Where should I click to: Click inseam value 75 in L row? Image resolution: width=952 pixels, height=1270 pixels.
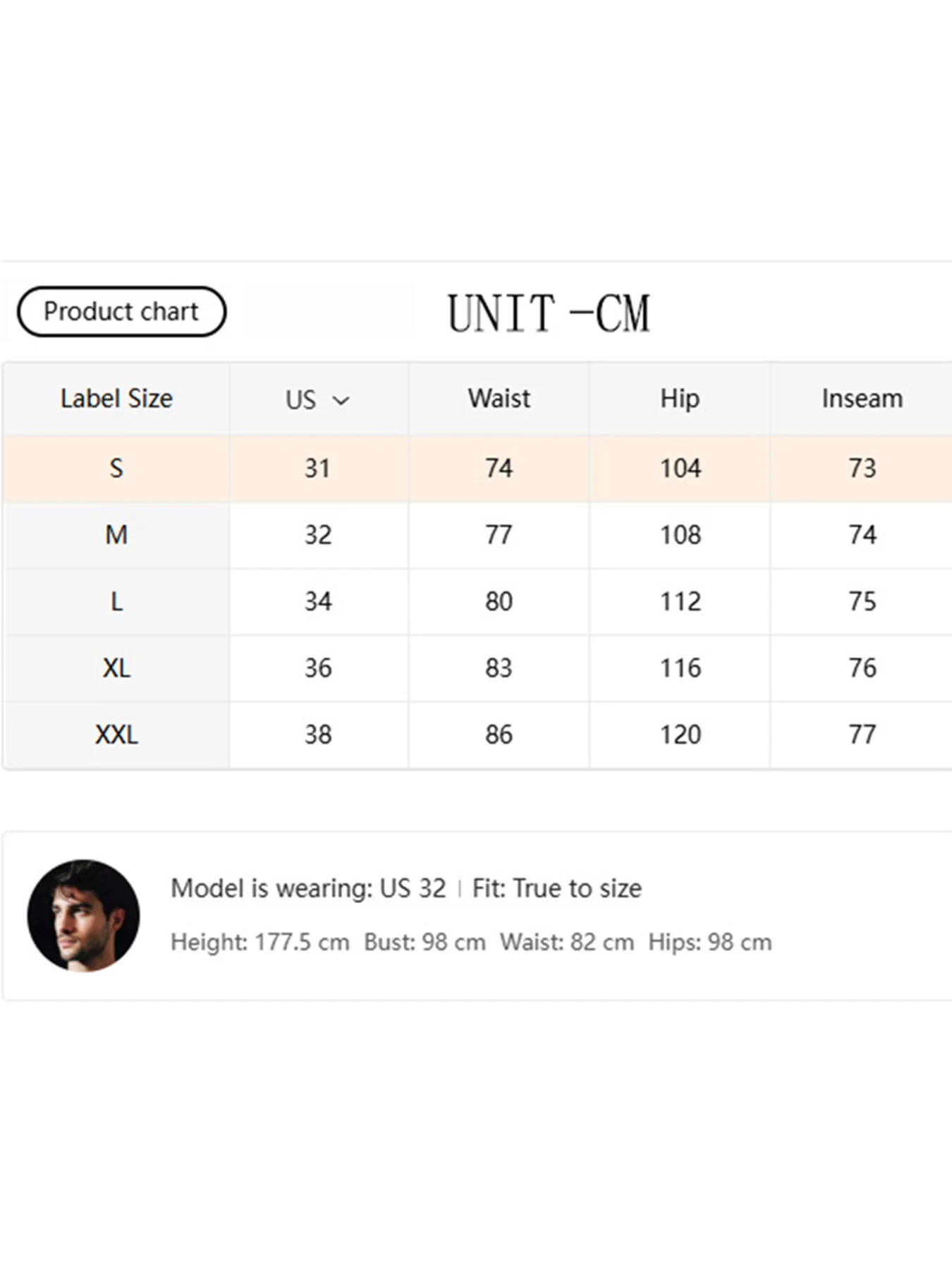(862, 602)
